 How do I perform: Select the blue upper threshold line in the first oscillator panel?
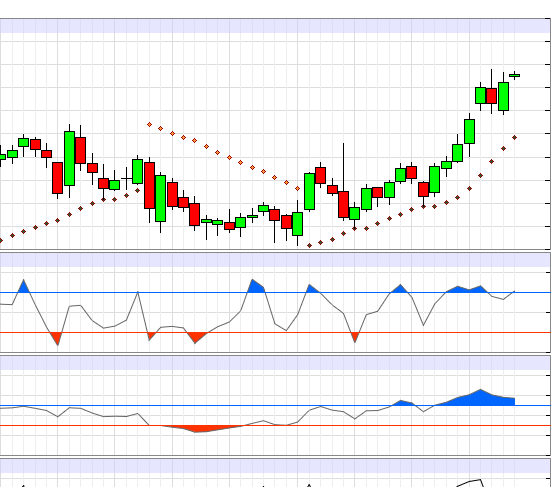pos(275,293)
